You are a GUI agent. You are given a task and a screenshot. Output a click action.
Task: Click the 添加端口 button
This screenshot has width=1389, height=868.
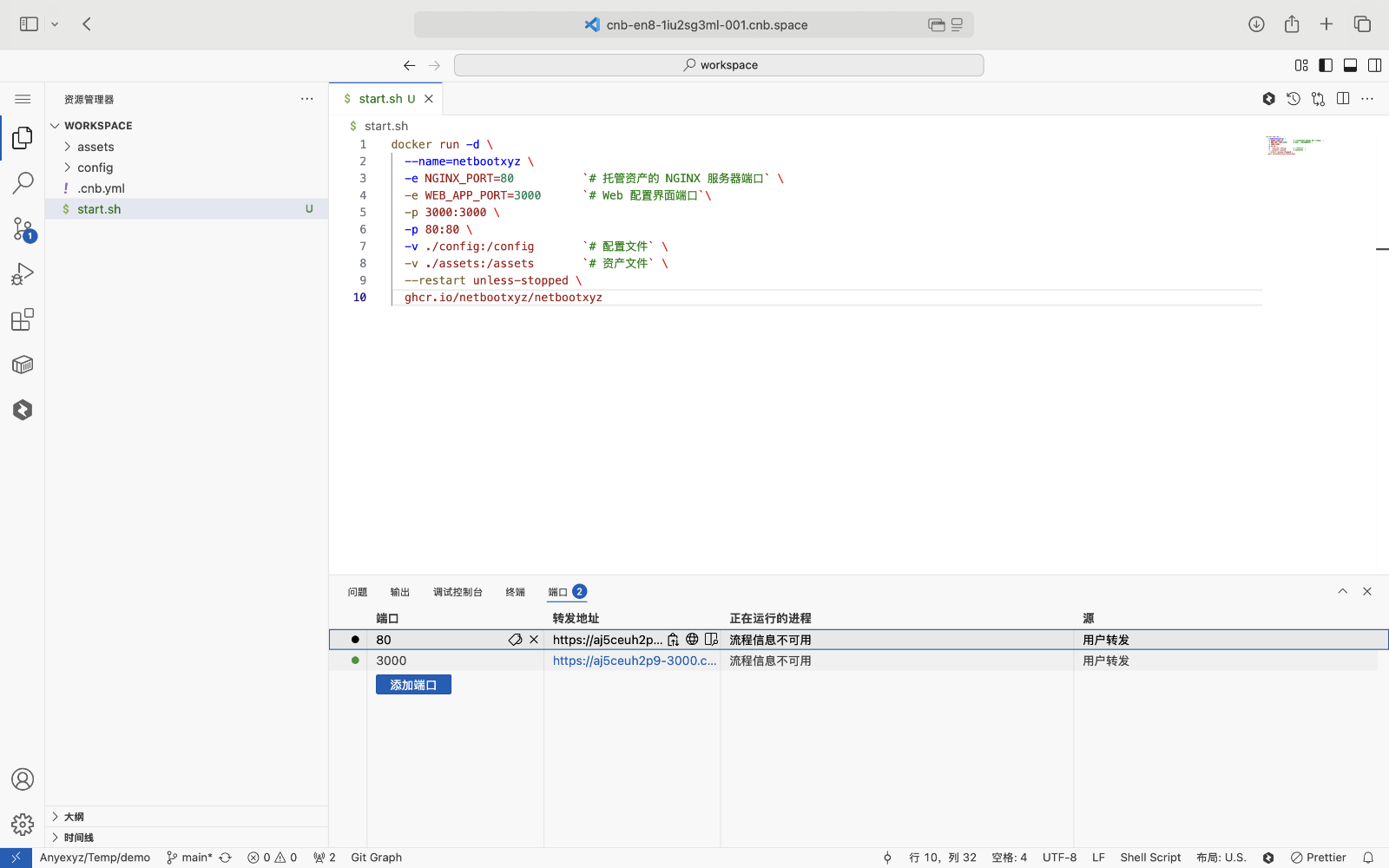413,685
